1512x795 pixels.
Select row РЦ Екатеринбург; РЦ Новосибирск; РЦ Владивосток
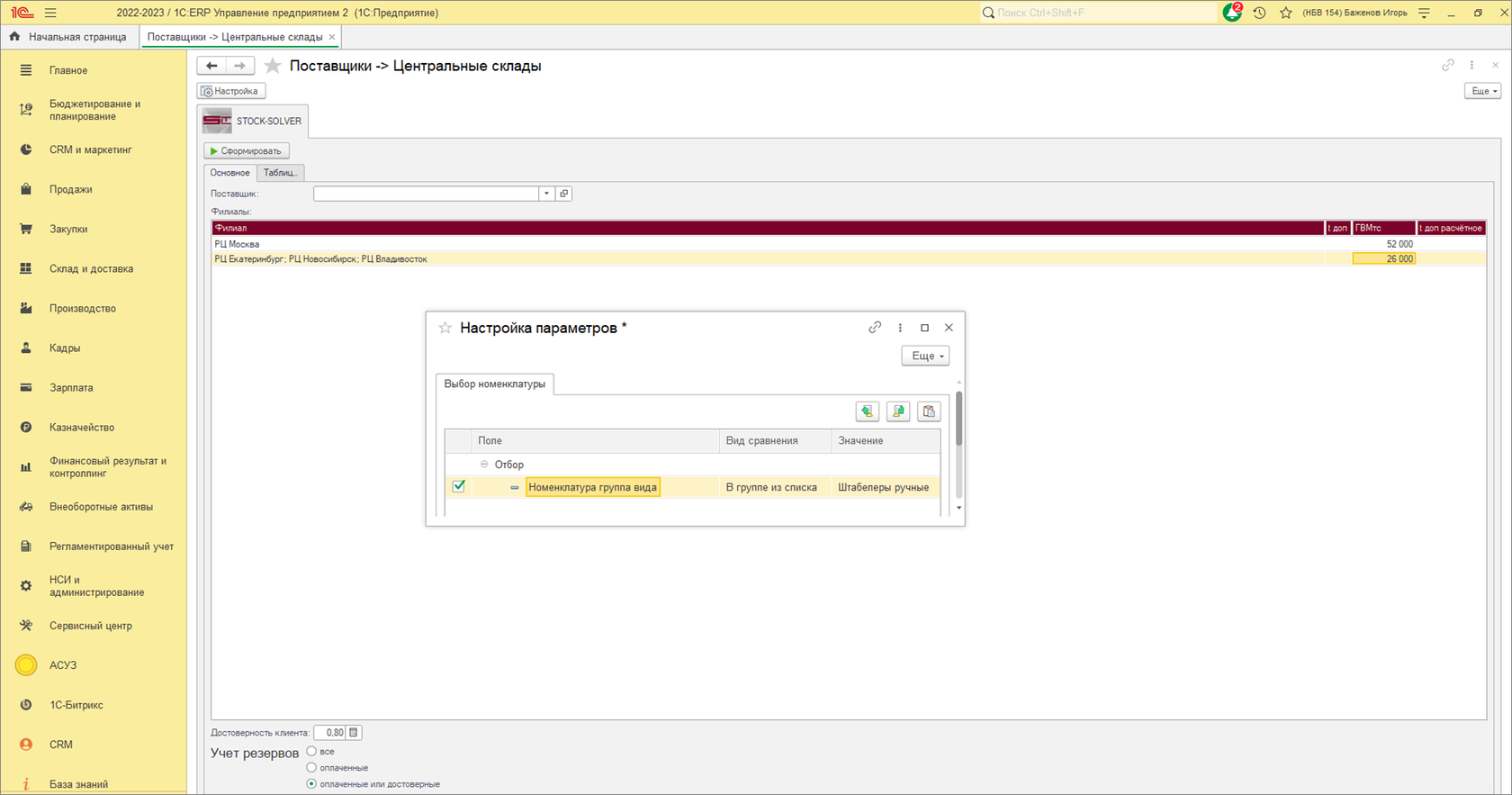pyautogui.click(x=849, y=259)
